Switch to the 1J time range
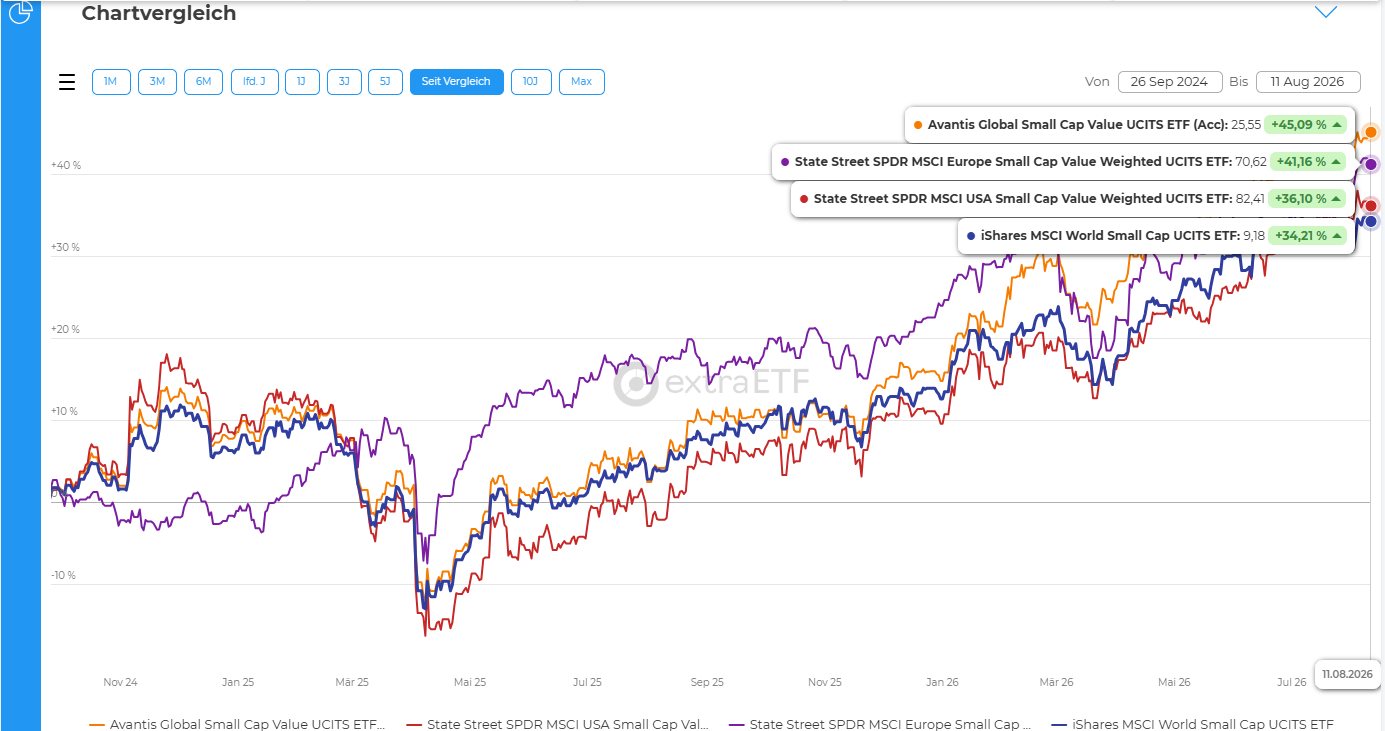The height and width of the screenshot is (731, 1385). pyautogui.click(x=302, y=82)
